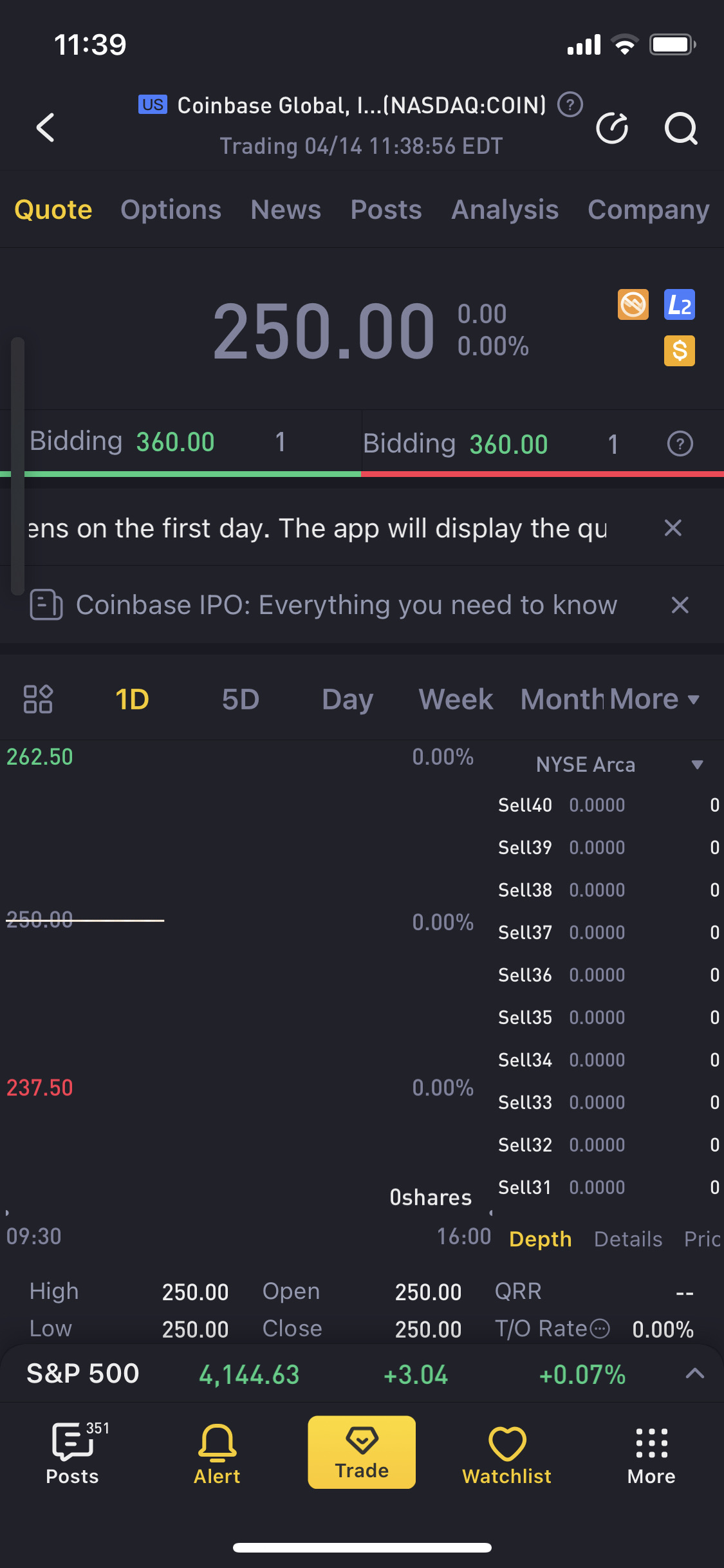Tap help icon next to stock name
Image resolution: width=724 pixels, height=1568 pixels.
(x=570, y=104)
